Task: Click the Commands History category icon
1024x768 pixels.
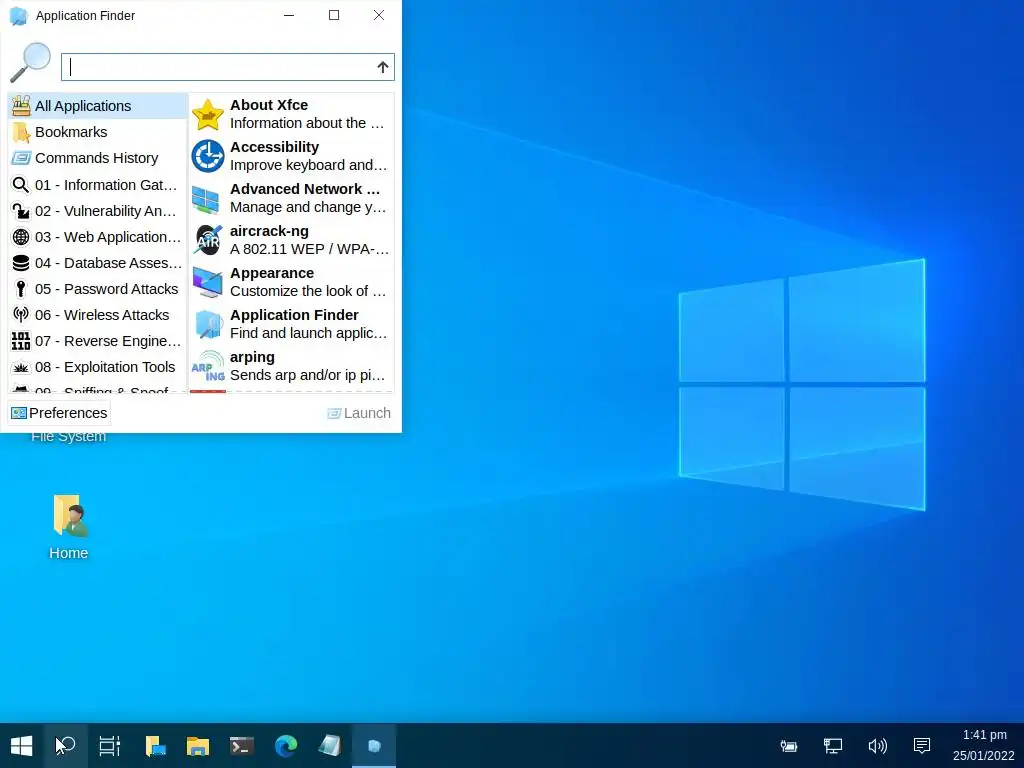Action: click(x=21, y=158)
